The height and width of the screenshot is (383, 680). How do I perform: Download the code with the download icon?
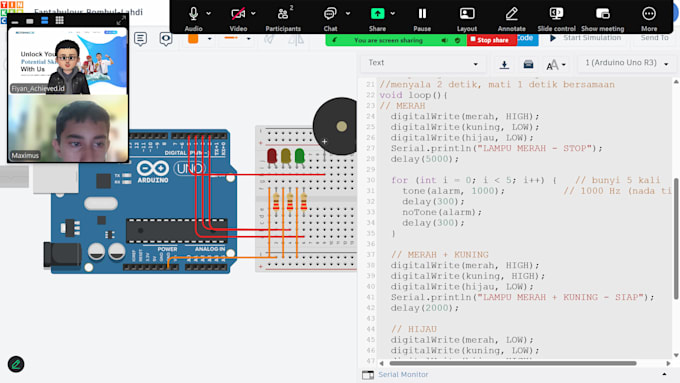[x=504, y=65]
